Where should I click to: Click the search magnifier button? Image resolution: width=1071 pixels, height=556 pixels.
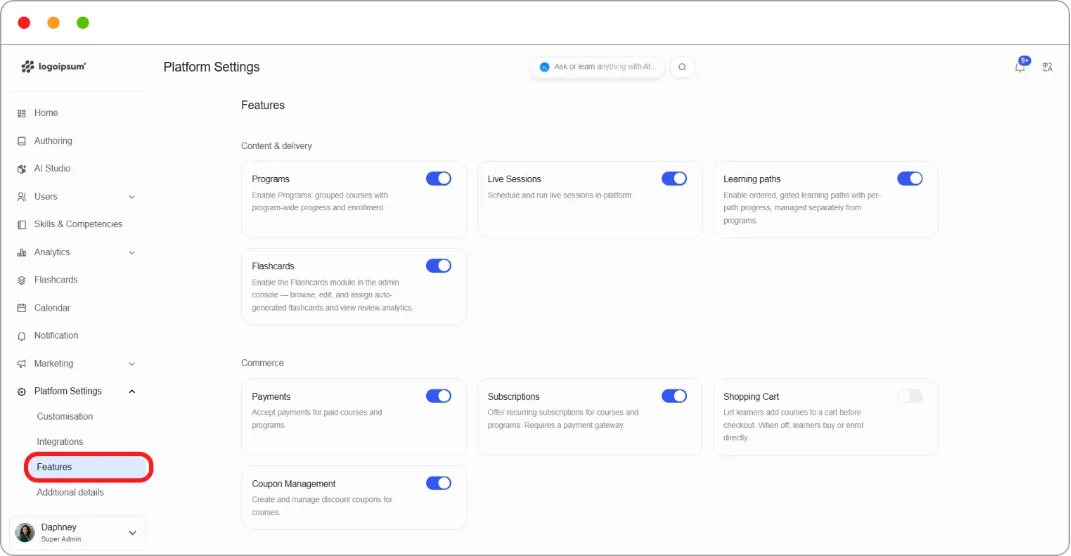click(682, 67)
